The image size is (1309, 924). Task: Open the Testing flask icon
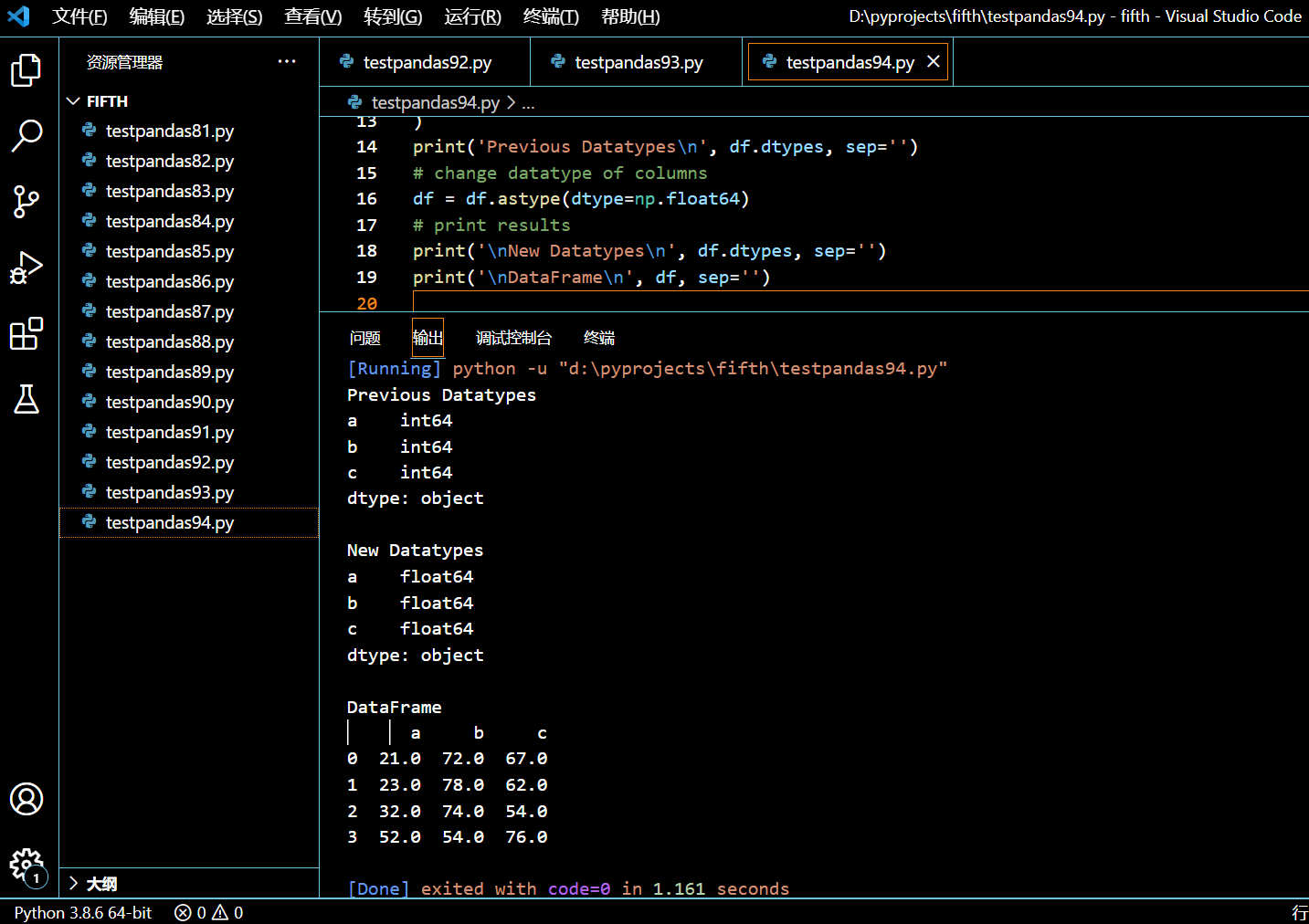(x=26, y=399)
